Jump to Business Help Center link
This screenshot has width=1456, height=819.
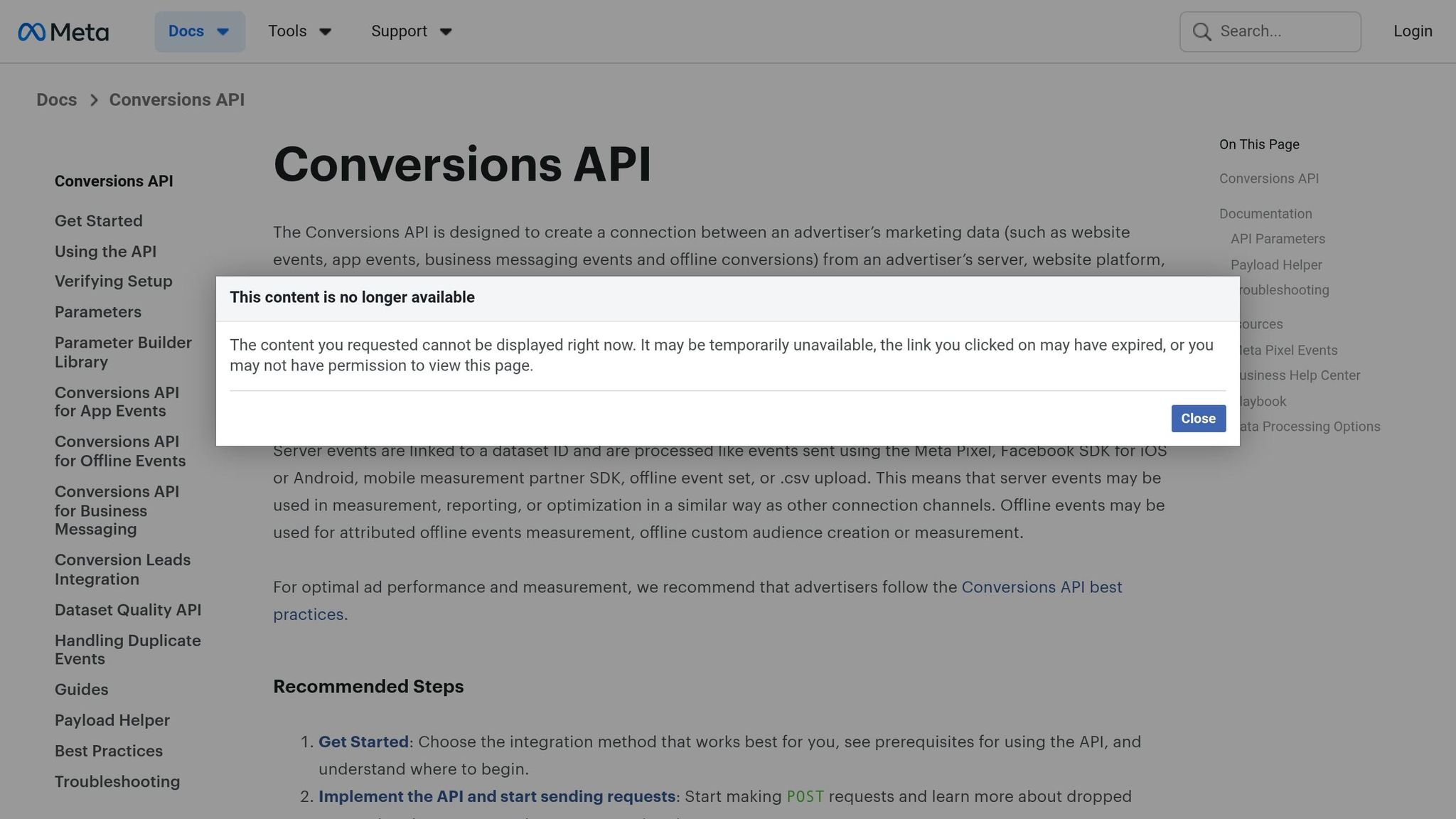click(1300, 375)
